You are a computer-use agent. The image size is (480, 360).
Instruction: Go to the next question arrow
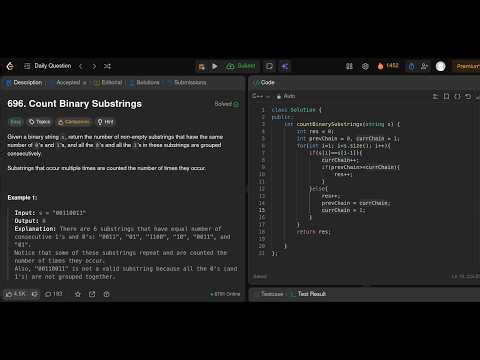(94, 66)
